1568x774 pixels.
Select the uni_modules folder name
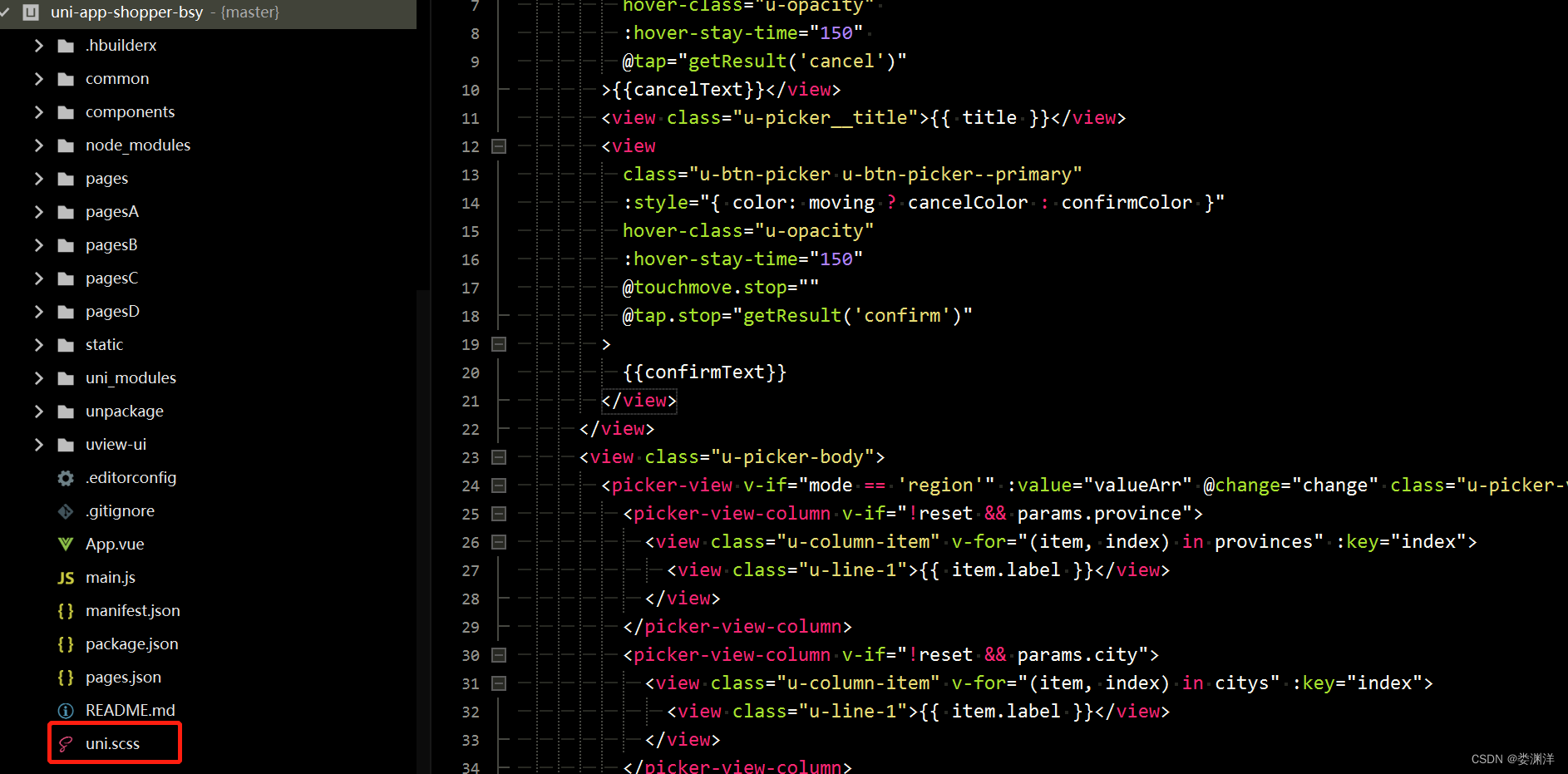point(131,378)
